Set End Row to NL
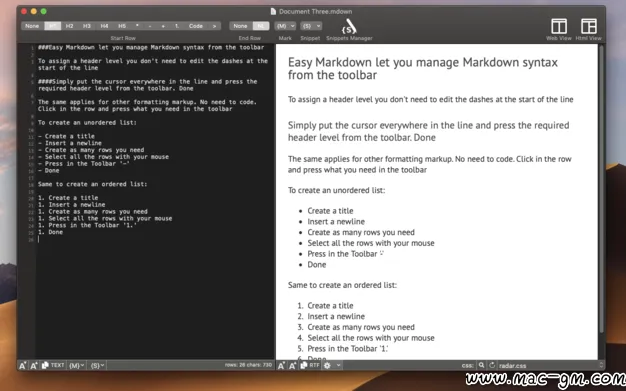The width and height of the screenshot is (626, 391). 261,26
